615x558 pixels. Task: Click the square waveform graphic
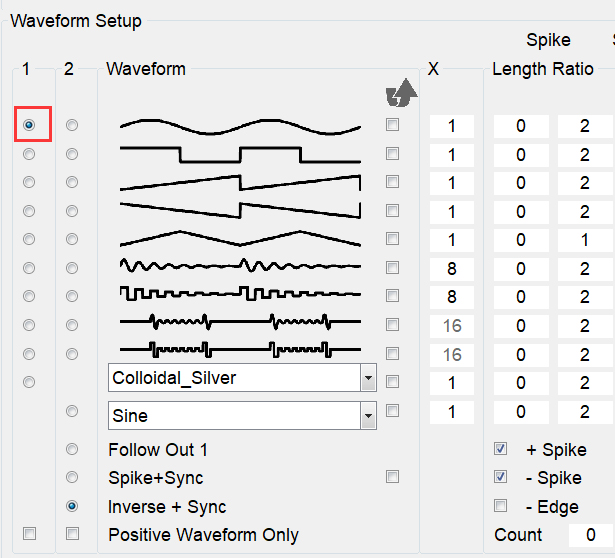coord(240,154)
